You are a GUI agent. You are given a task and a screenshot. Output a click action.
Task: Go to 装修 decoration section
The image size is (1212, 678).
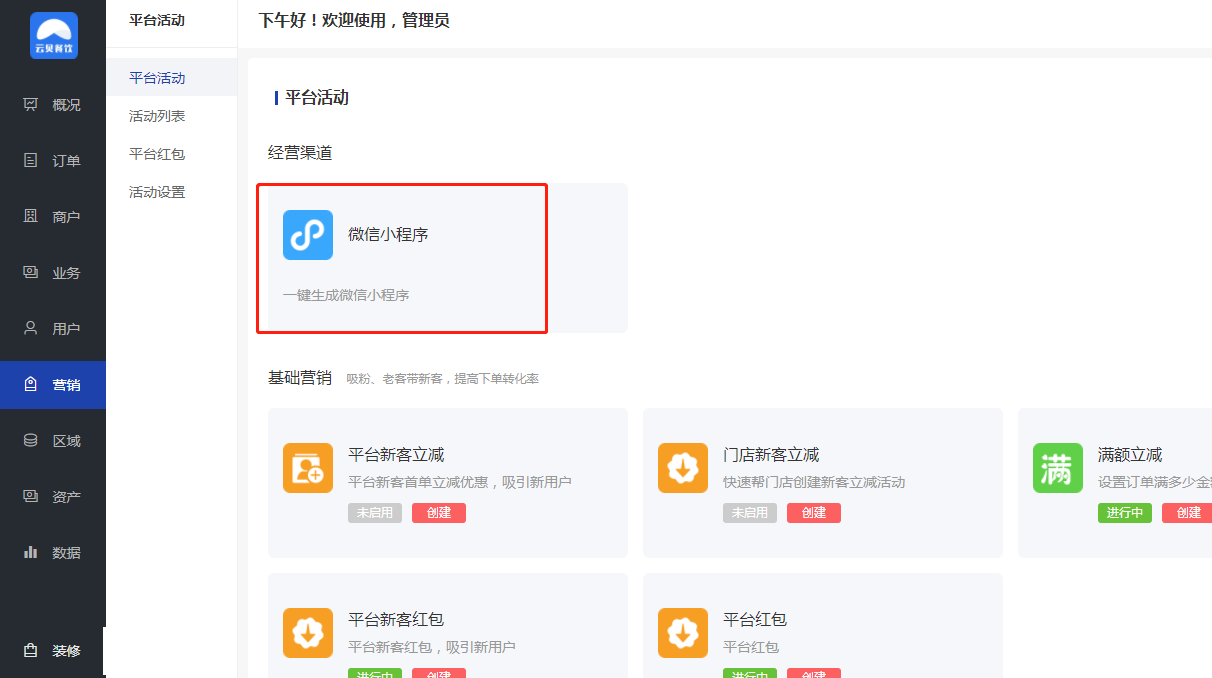53,651
